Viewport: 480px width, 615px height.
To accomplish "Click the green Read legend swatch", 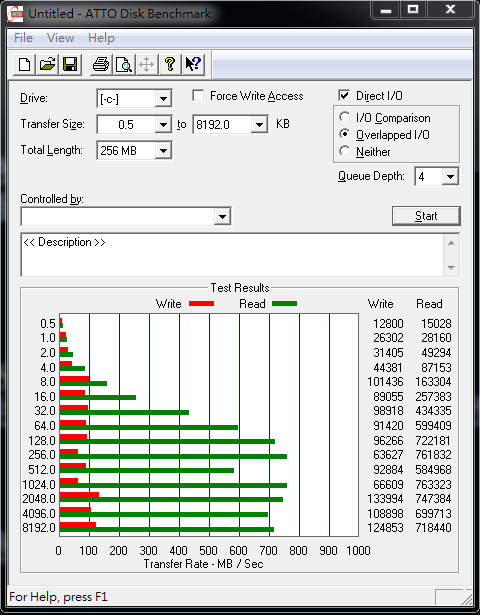I will click(284, 303).
